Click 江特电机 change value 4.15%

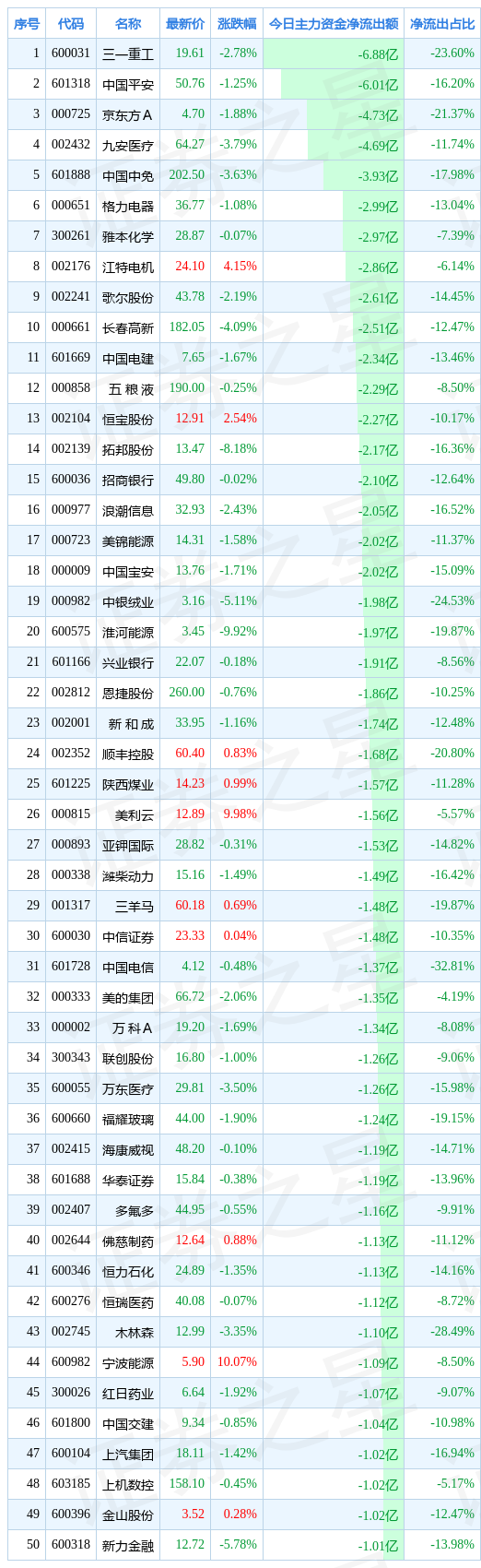tap(240, 267)
